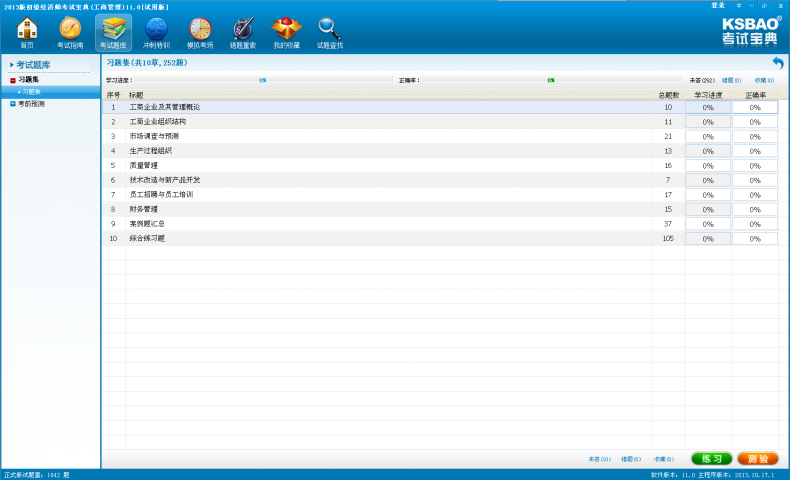Open 试题查找 magnifier icon
Image resolution: width=790 pixels, height=480 pixels.
coord(329,32)
